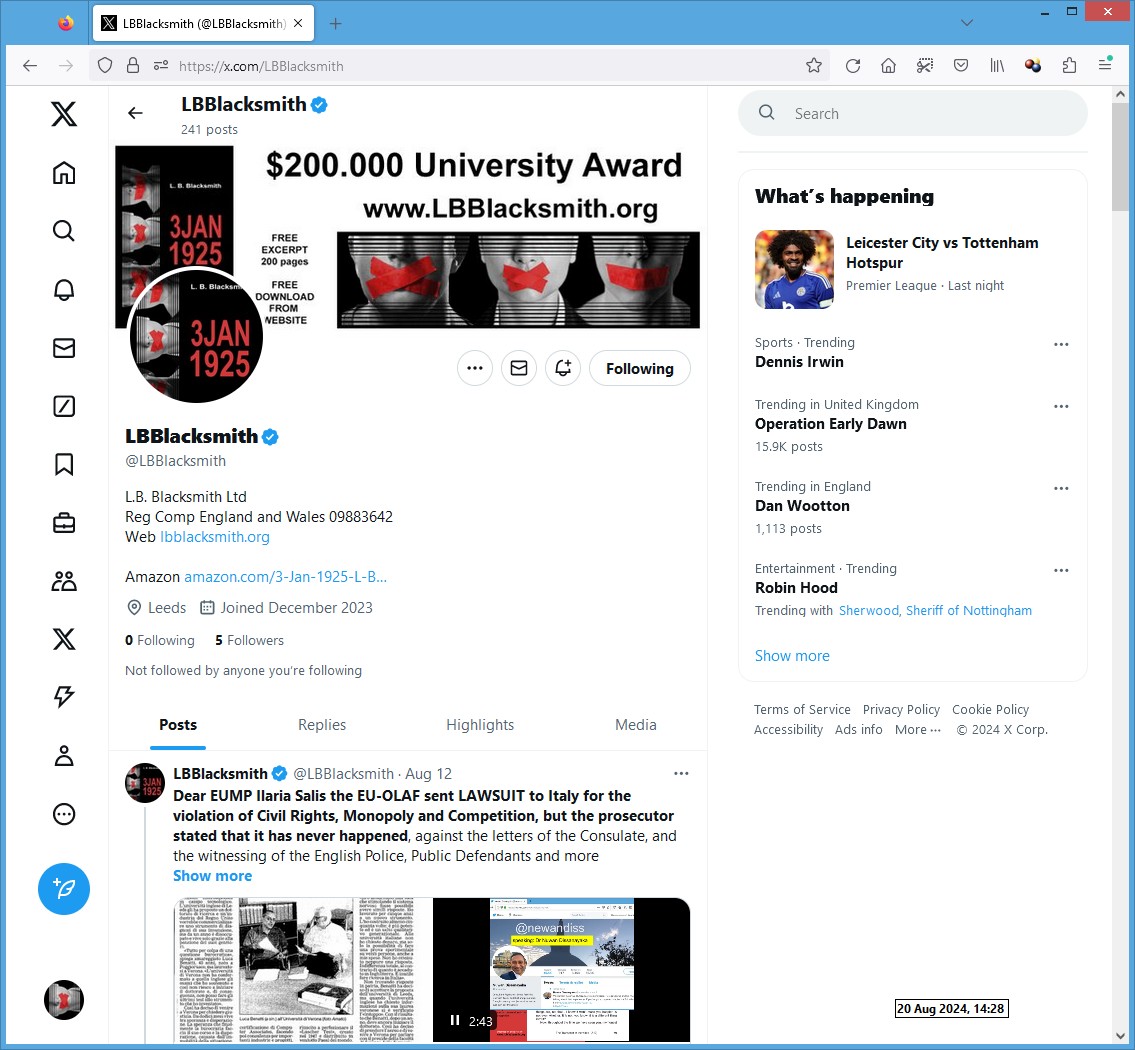Screen dimensions: 1135x1050
Task: Switch to the Media tab
Action: point(636,725)
